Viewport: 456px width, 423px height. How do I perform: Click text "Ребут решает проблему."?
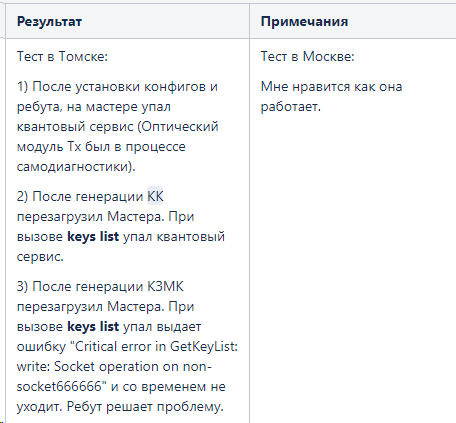(145, 406)
